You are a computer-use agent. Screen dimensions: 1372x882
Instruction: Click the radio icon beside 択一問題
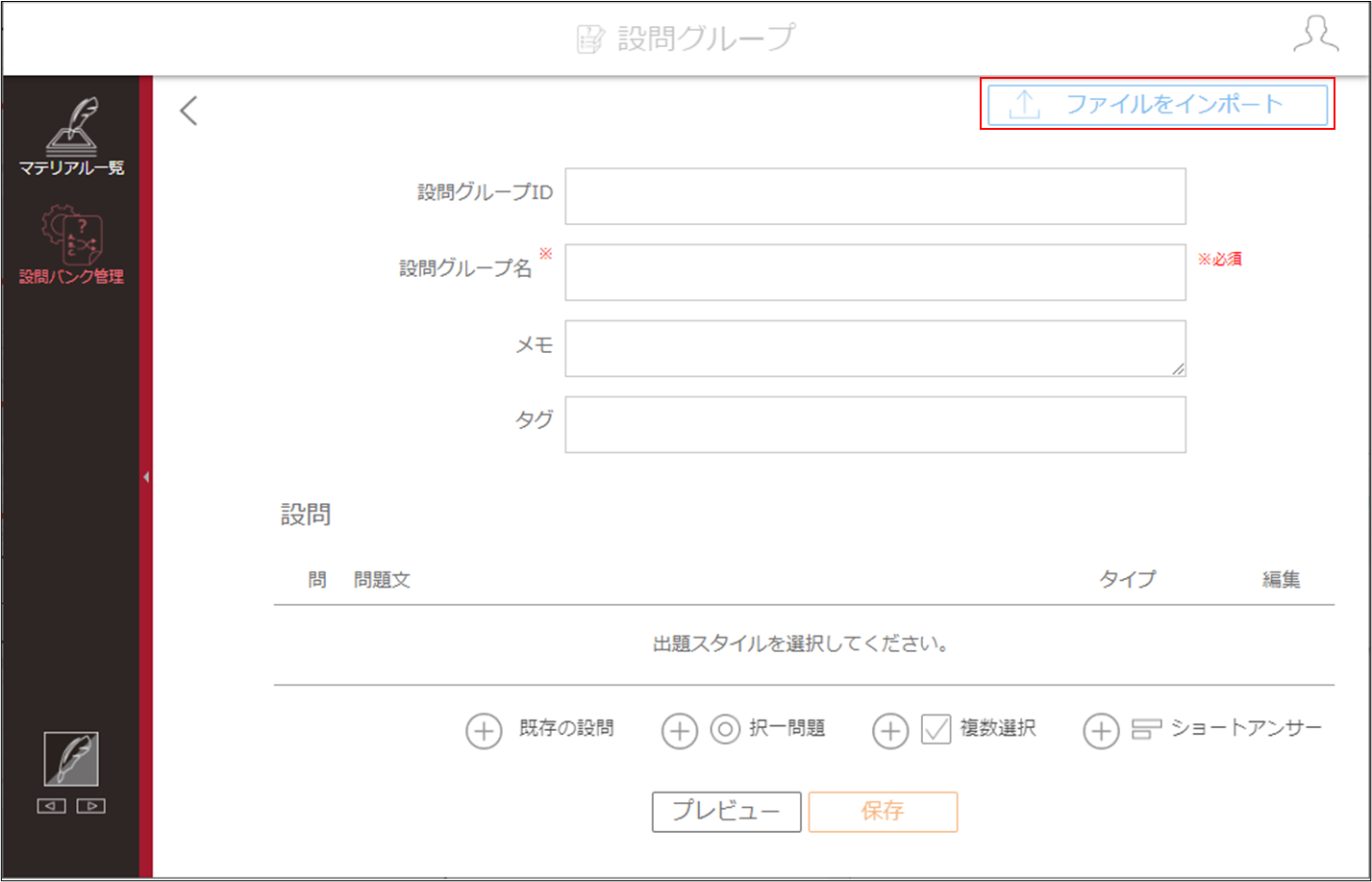click(725, 730)
